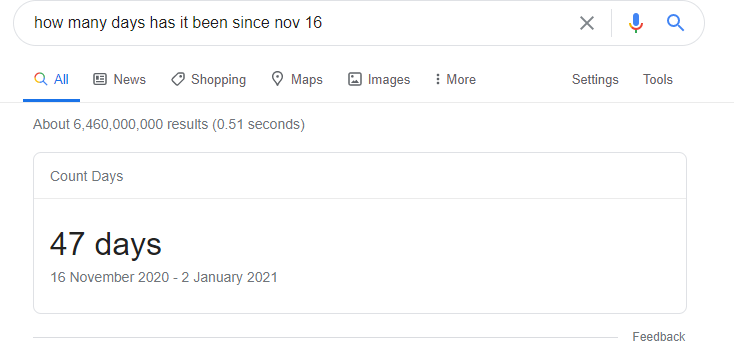
Task: Click the blue magnifier search button
Action: (x=675, y=22)
